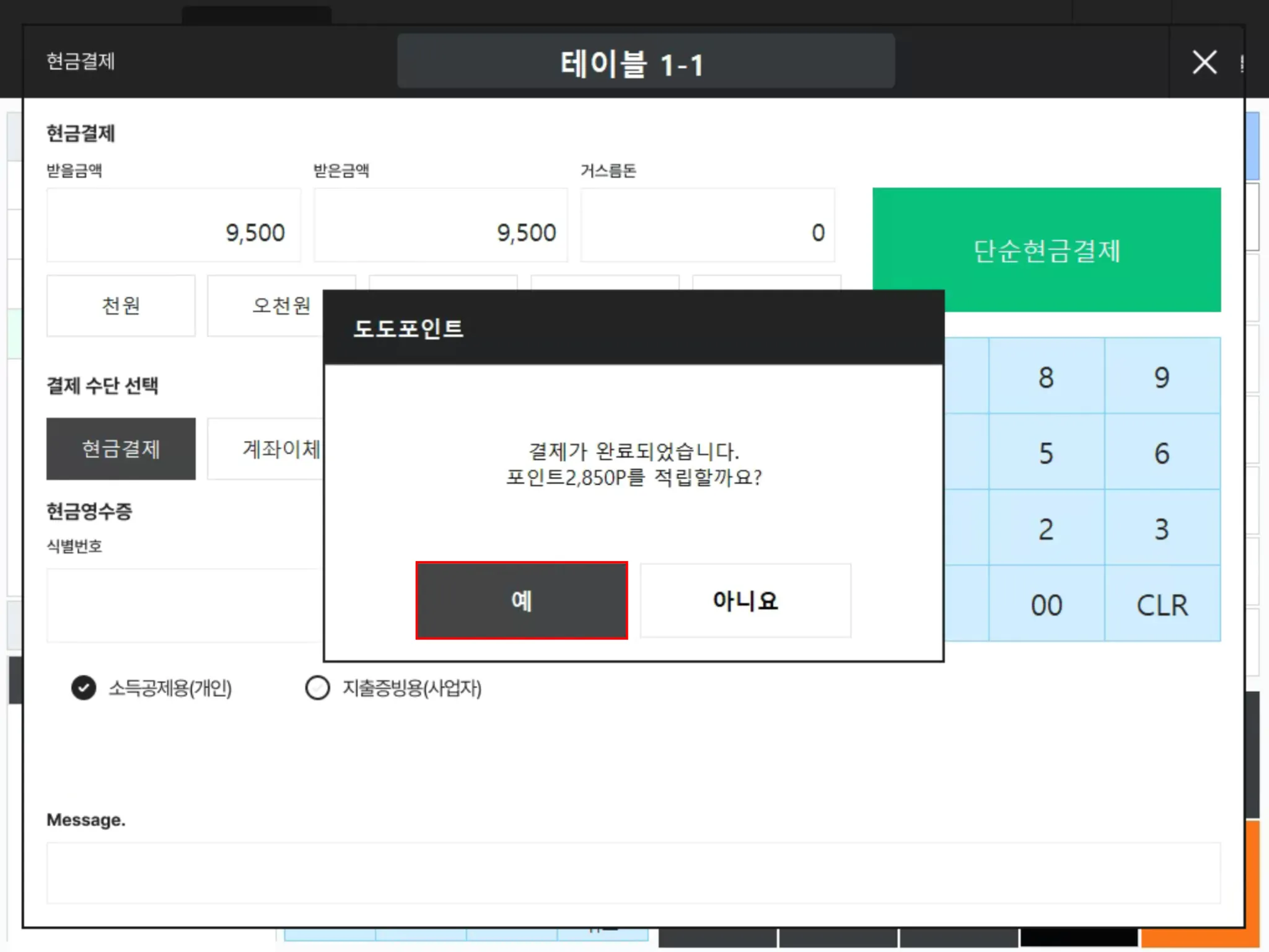Decline point accumulation with 아니요 button
Image resolution: width=1269 pixels, height=952 pixels.
pos(745,600)
